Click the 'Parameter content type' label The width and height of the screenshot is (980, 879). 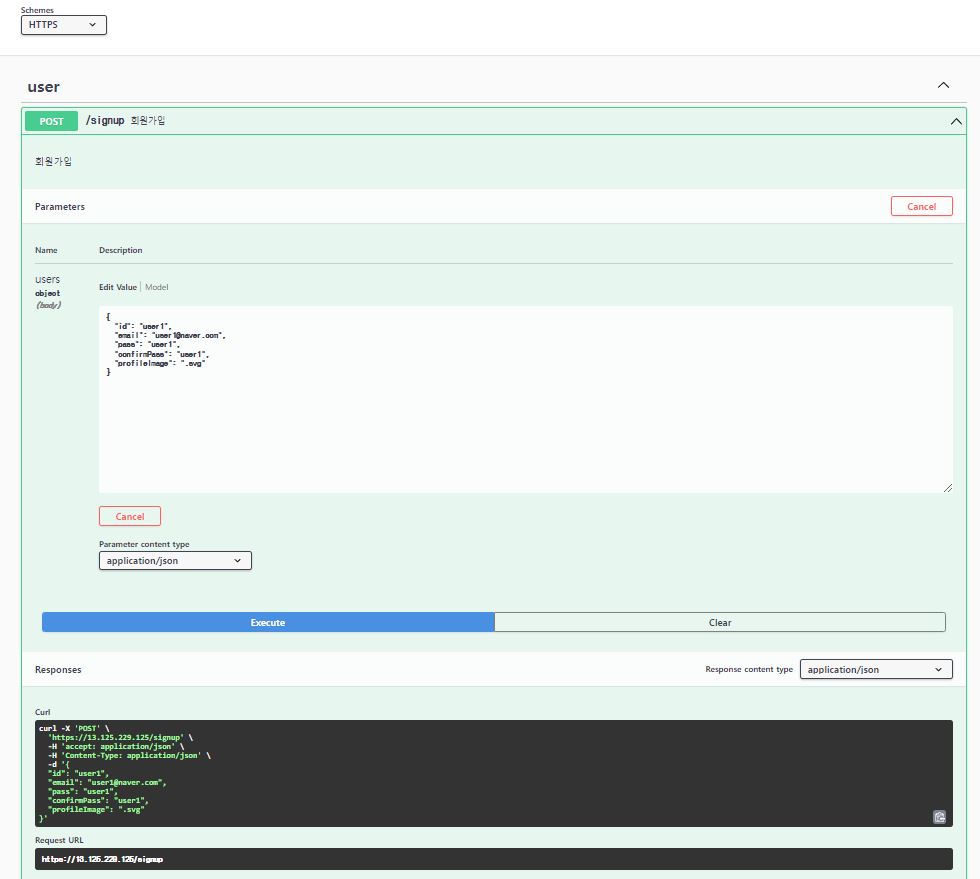pyautogui.click(x=144, y=544)
